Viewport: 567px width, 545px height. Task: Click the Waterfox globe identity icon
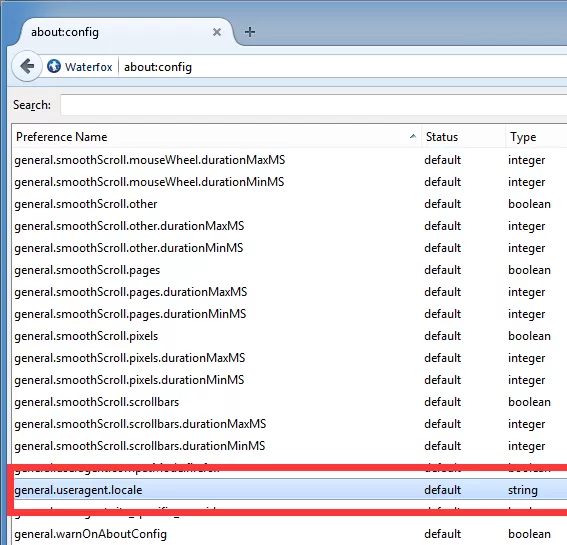coord(54,67)
